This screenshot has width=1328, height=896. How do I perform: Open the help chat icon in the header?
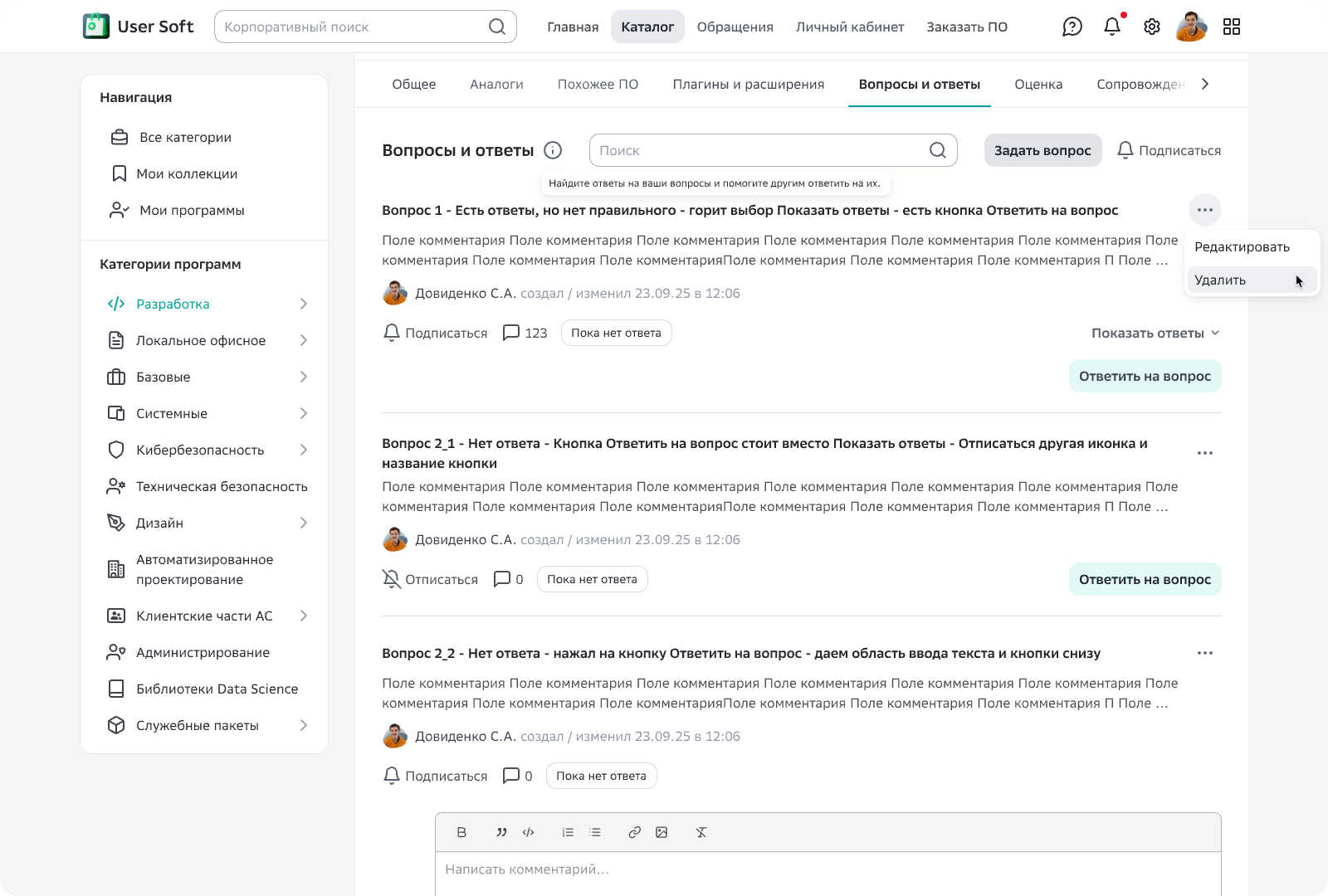point(1072,27)
